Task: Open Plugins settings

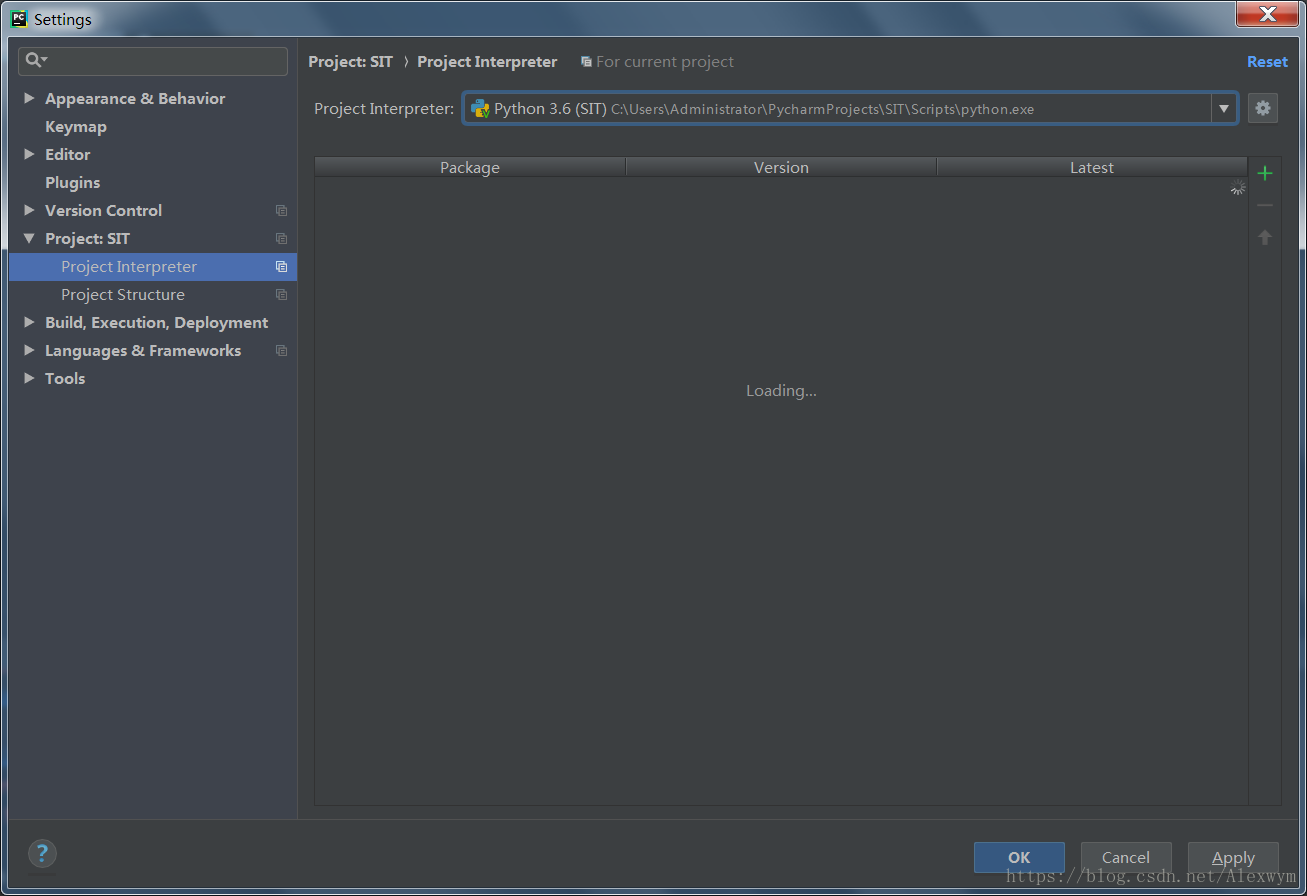Action: [73, 182]
